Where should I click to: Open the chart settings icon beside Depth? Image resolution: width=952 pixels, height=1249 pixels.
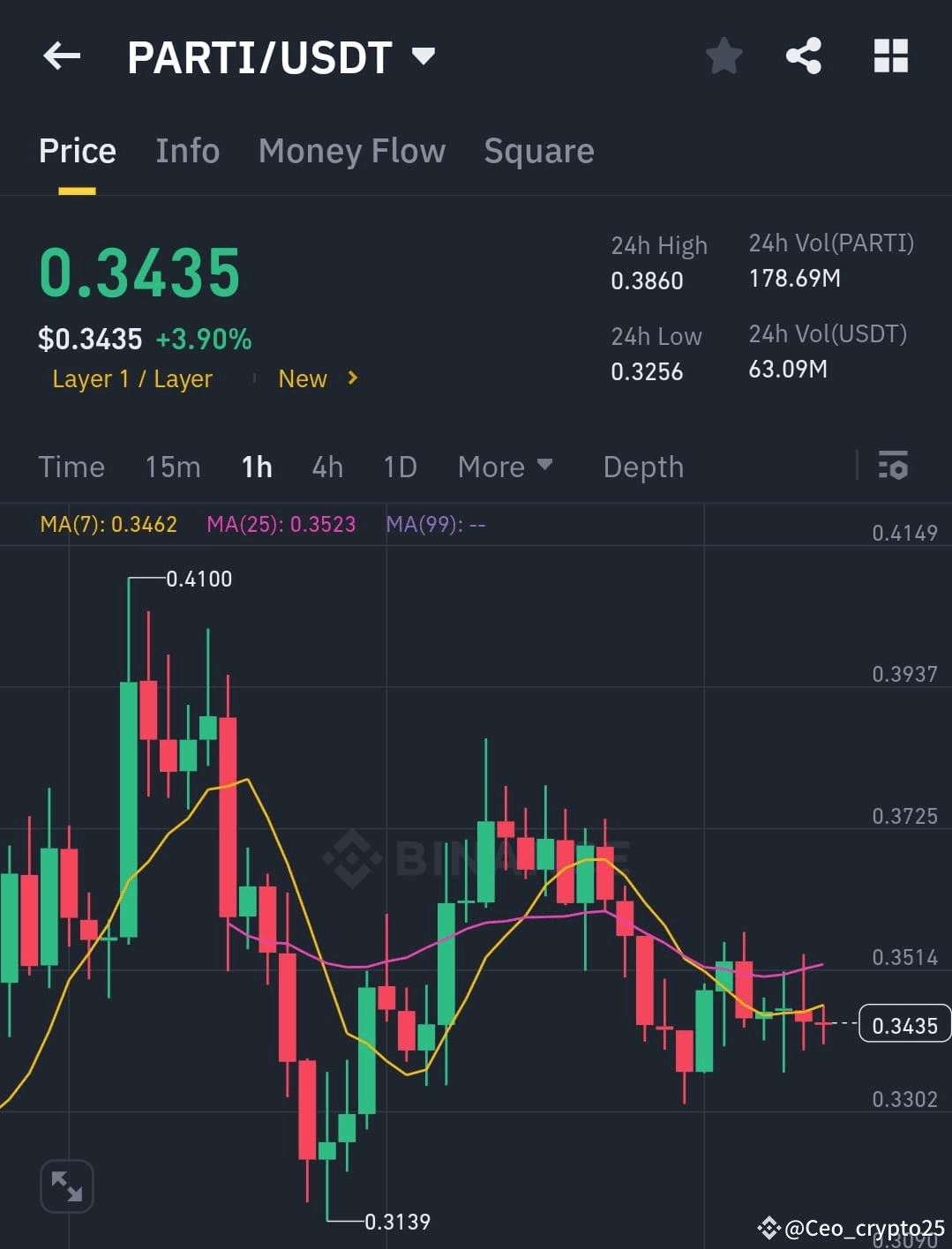tap(894, 466)
